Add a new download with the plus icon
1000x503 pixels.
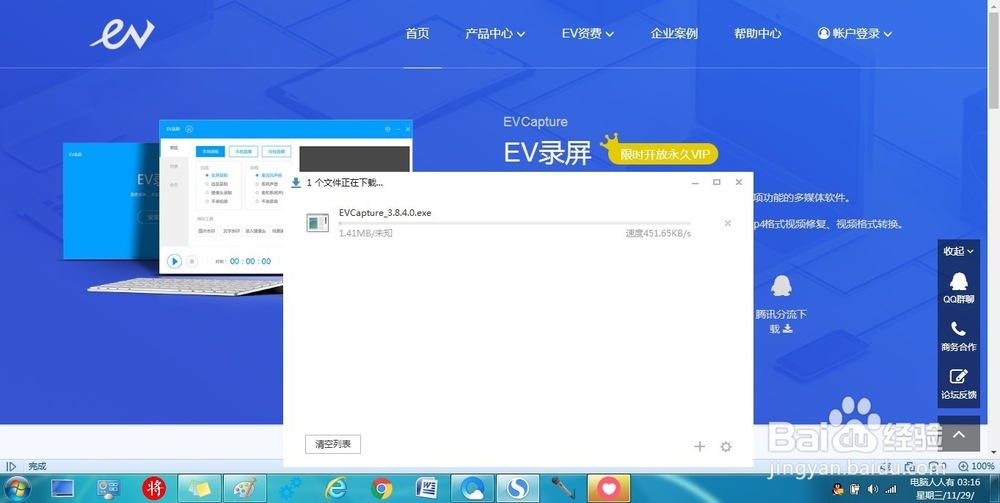click(700, 447)
